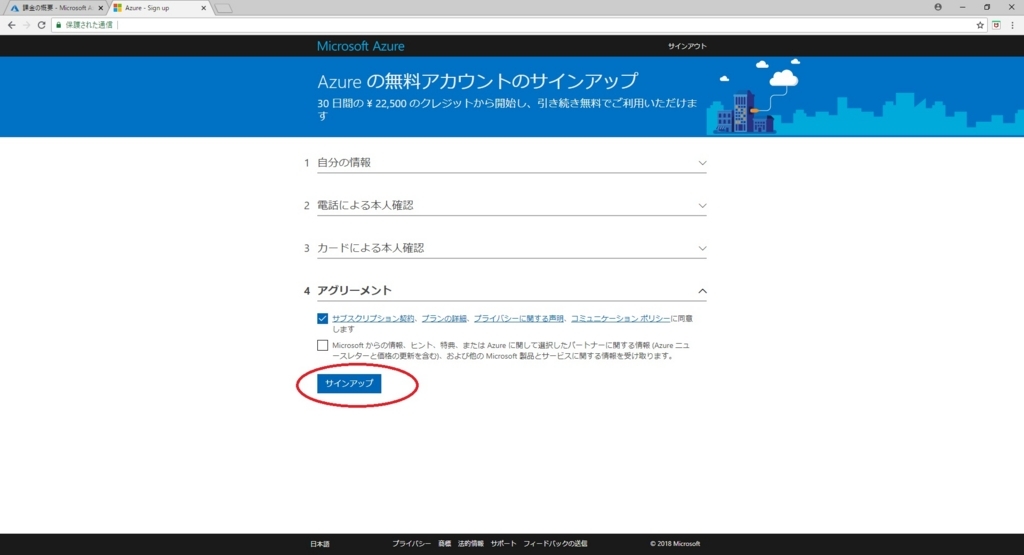Click the 自分の情報 section title
This screenshot has width=1024, height=555.
[x=344, y=163]
